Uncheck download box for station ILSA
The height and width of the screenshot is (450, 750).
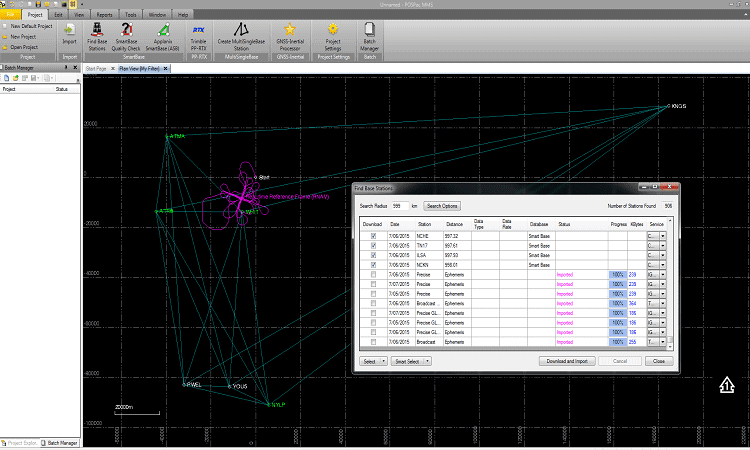pos(374,255)
